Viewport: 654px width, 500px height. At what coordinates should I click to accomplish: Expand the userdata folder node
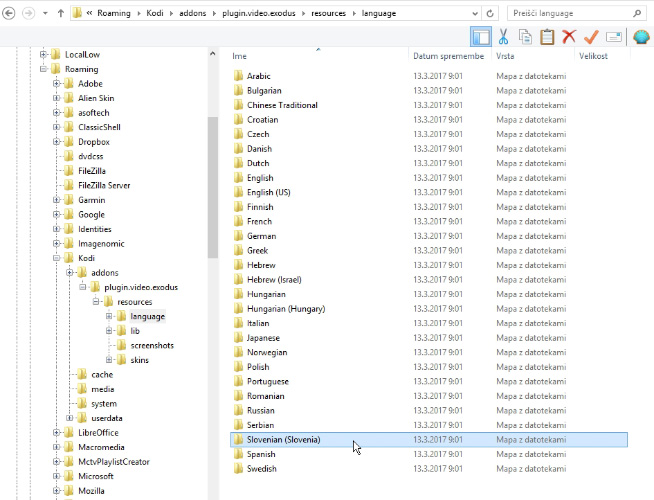(x=70, y=418)
